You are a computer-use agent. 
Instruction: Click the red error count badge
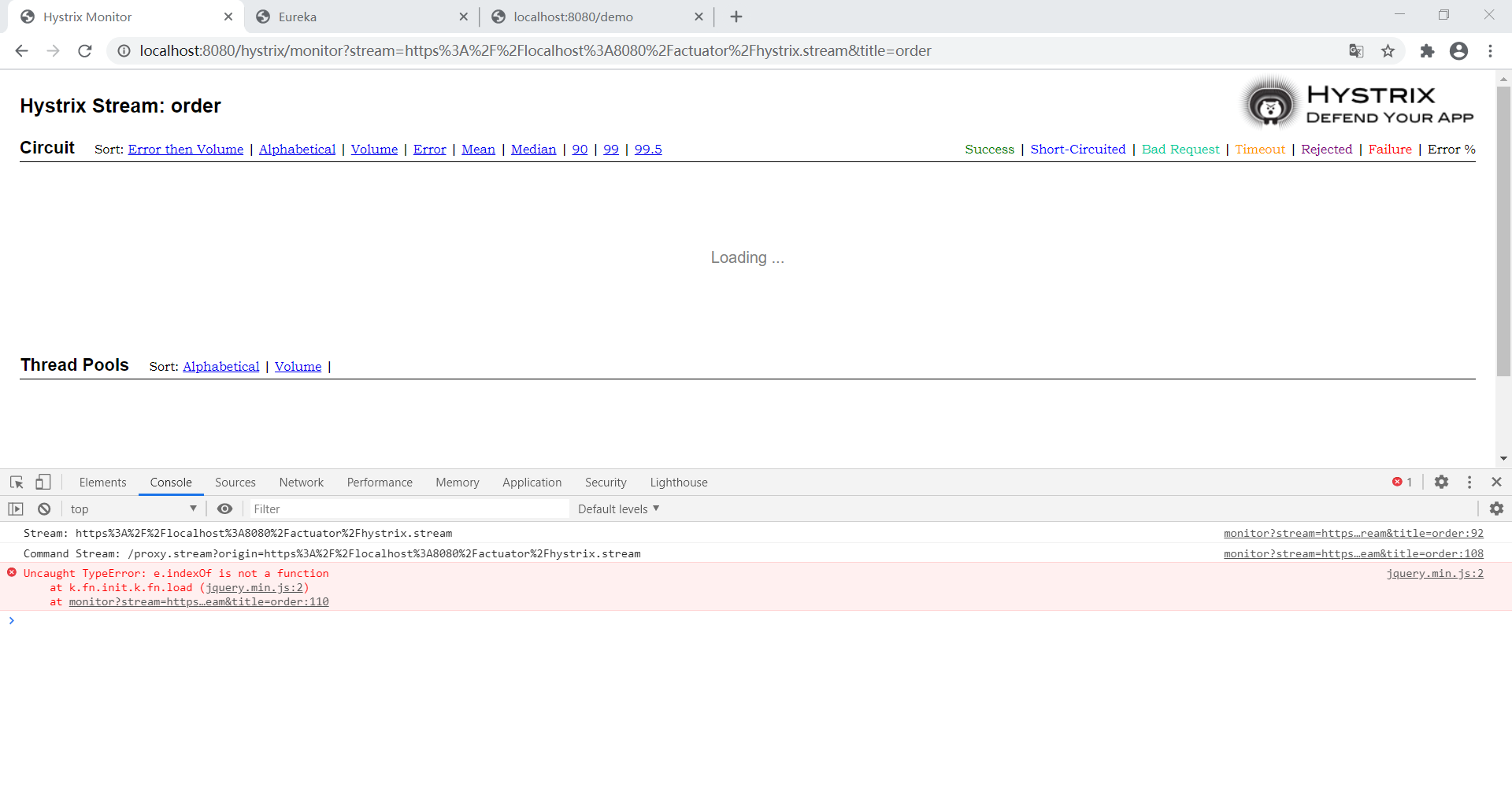(1402, 482)
